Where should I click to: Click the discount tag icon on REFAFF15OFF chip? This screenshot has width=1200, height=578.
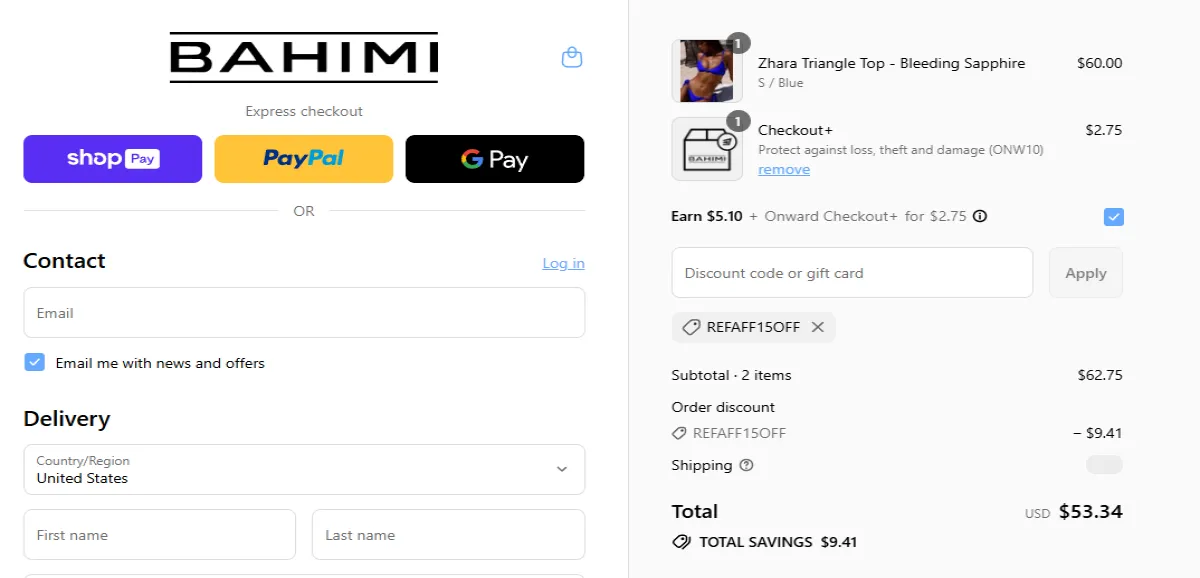[x=690, y=327]
